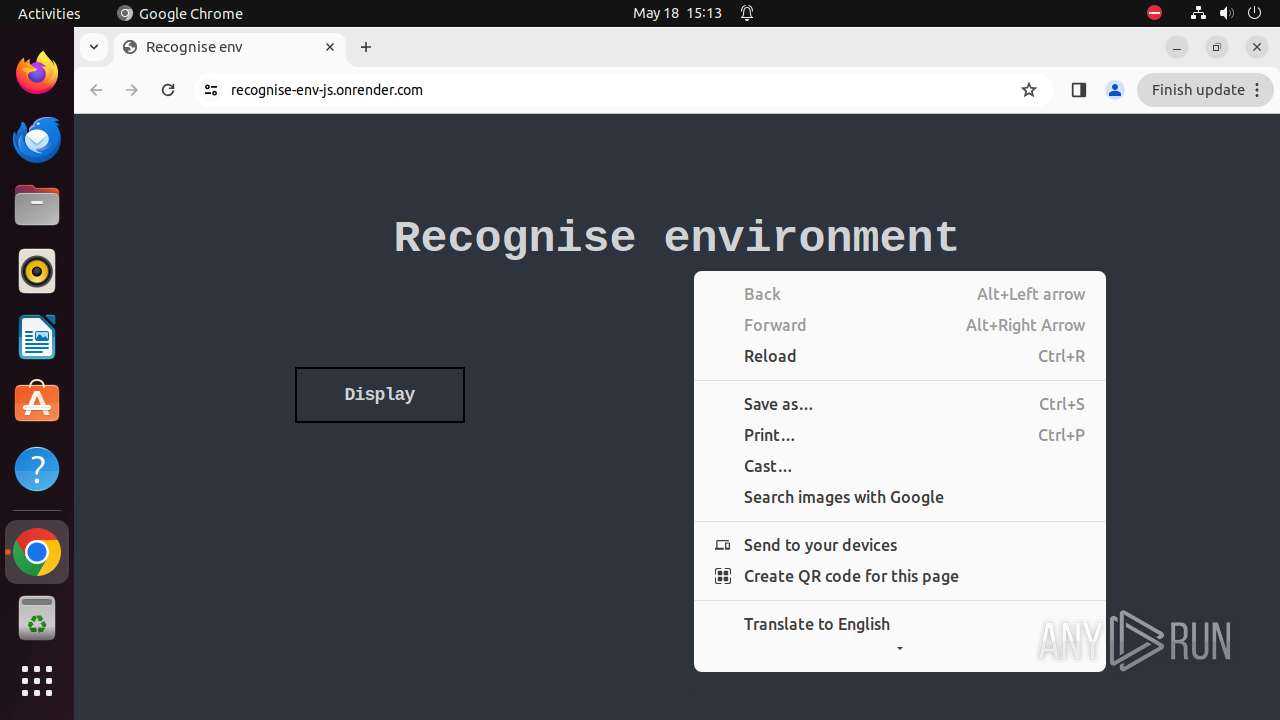The image size is (1280, 720).
Task: Open the notifications bell in the top bar
Action: point(747,13)
